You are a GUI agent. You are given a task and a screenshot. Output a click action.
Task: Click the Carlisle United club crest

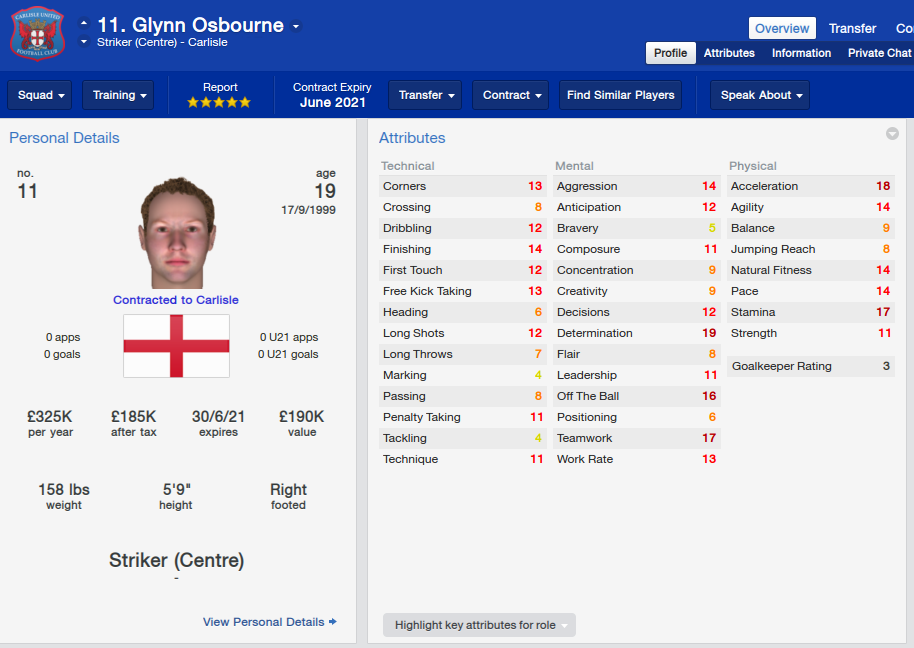[x=37, y=34]
